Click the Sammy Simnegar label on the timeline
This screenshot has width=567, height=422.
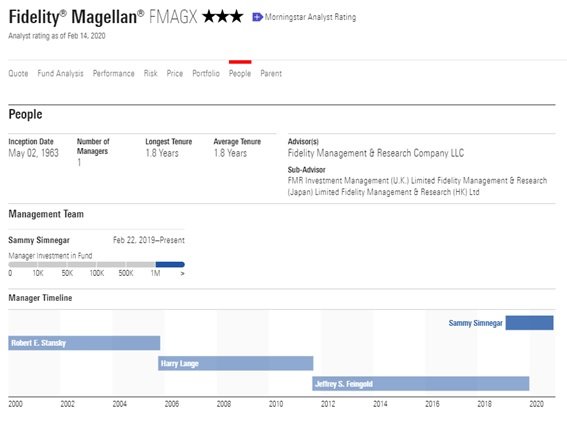coord(476,323)
